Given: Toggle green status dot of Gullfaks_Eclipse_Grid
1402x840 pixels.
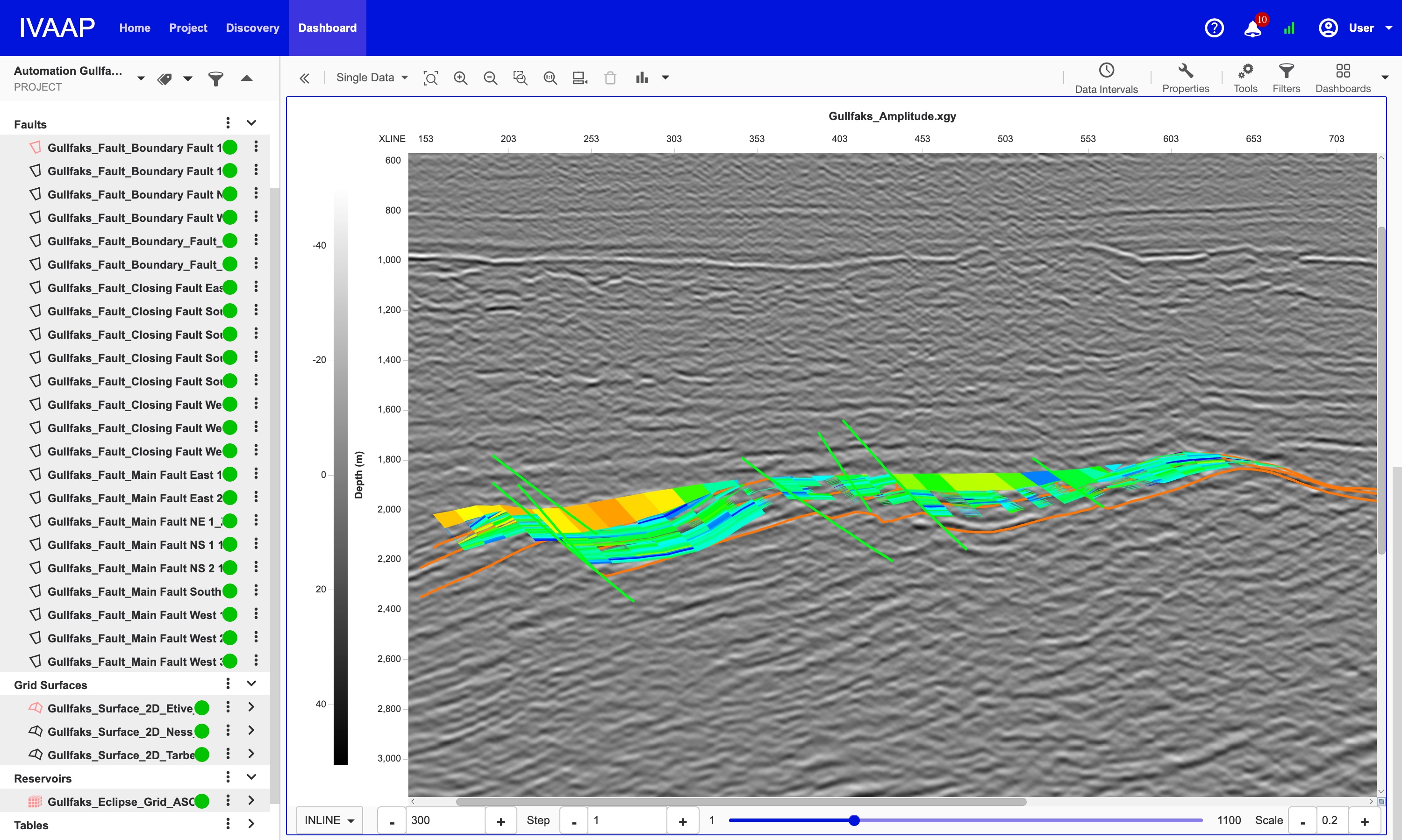Looking at the screenshot, I should point(202,802).
